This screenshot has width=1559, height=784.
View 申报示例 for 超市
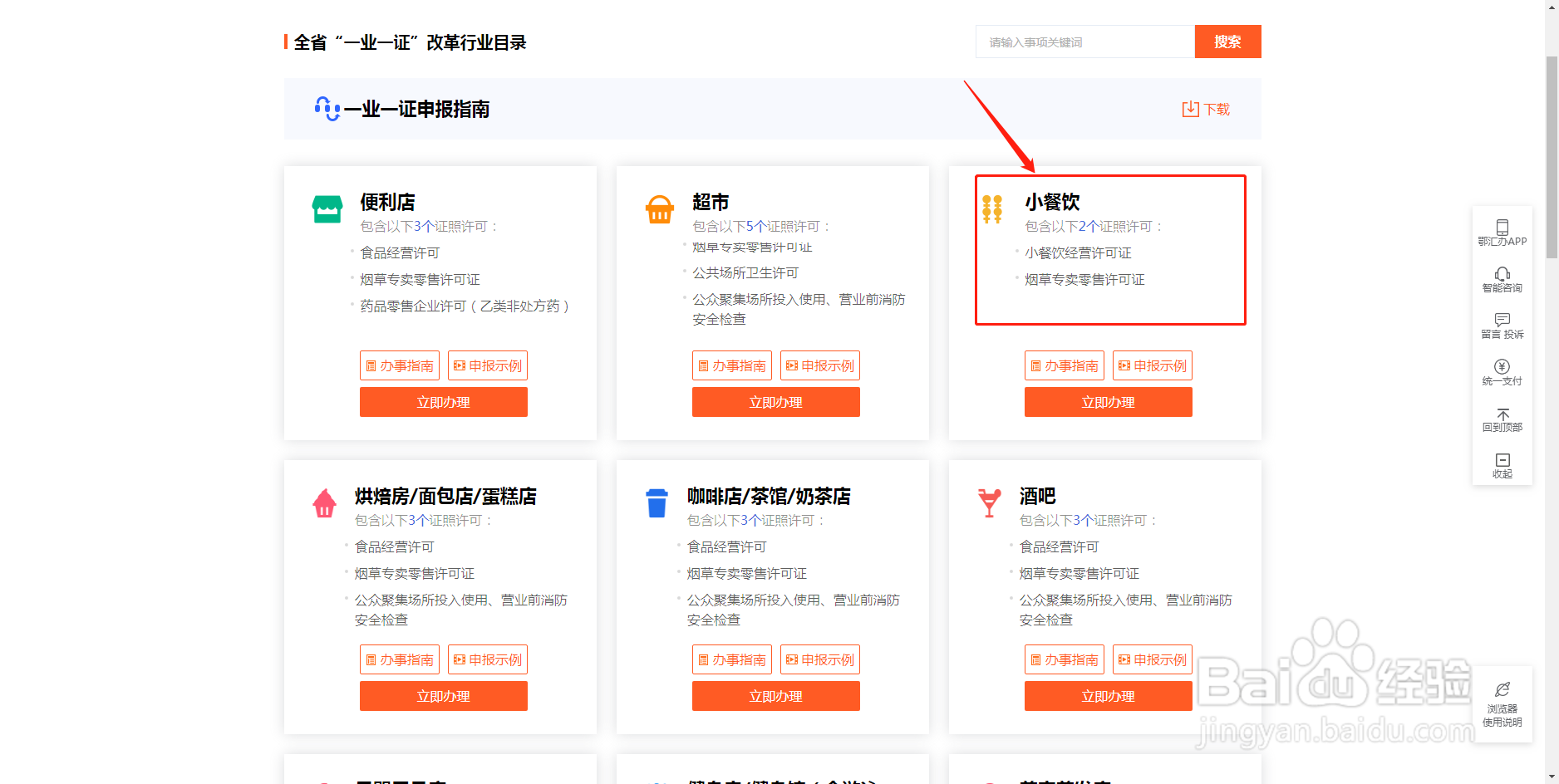click(x=819, y=365)
